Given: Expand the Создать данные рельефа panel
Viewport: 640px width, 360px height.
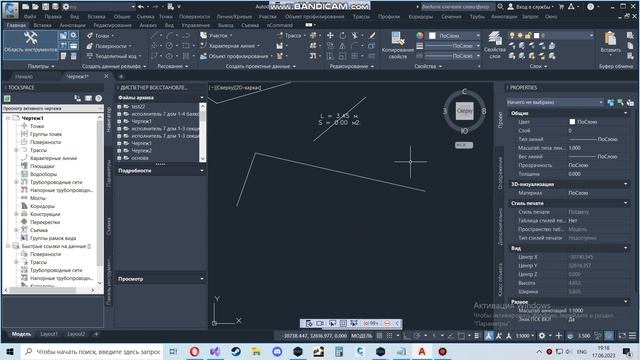Looking at the screenshot, I should click(114, 66).
